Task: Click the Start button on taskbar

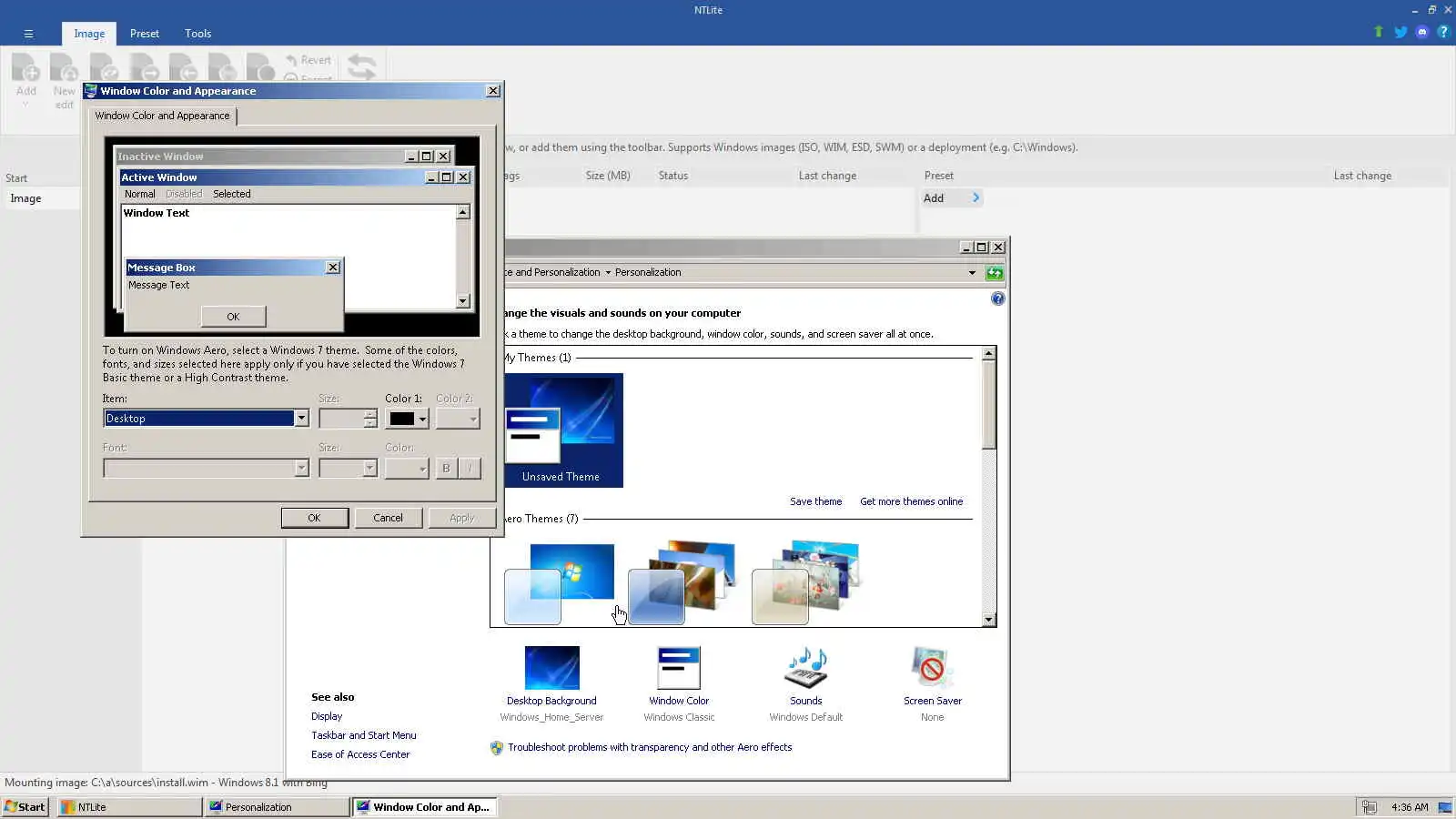Action: [x=25, y=807]
